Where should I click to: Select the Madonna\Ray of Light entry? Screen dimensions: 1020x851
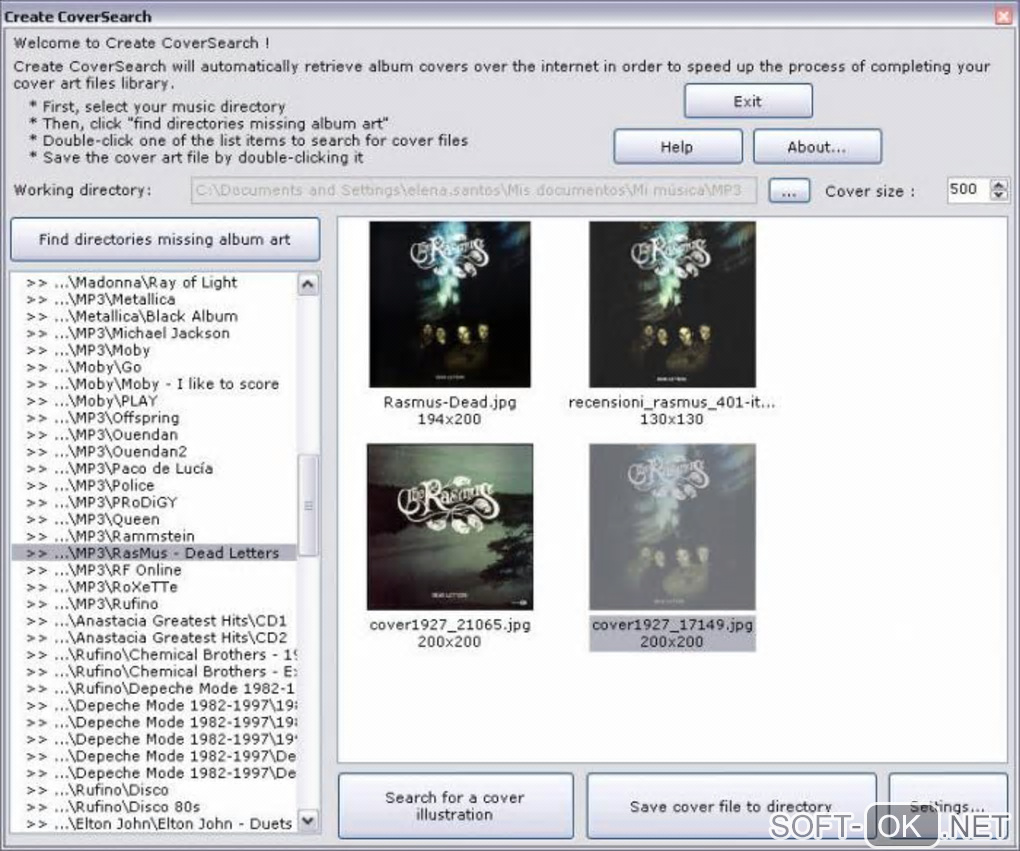(x=154, y=282)
